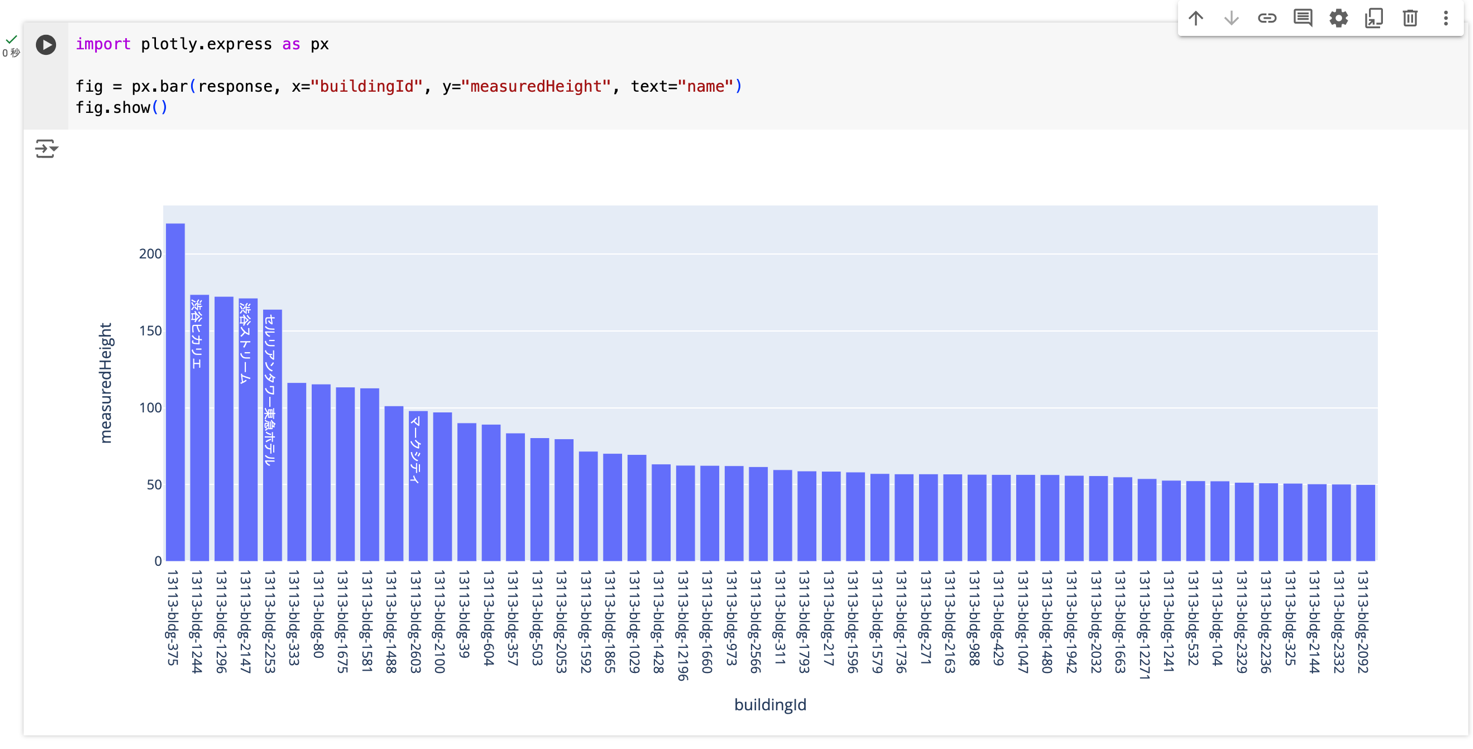
Task: Click the bar labeled マークシティ
Action: 418,486
